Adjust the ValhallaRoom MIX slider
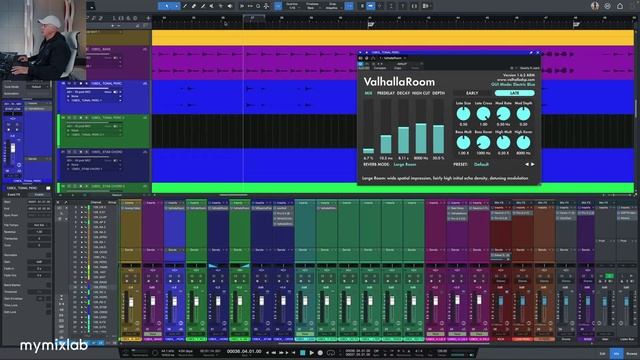The image size is (640, 360). [x=368, y=126]
